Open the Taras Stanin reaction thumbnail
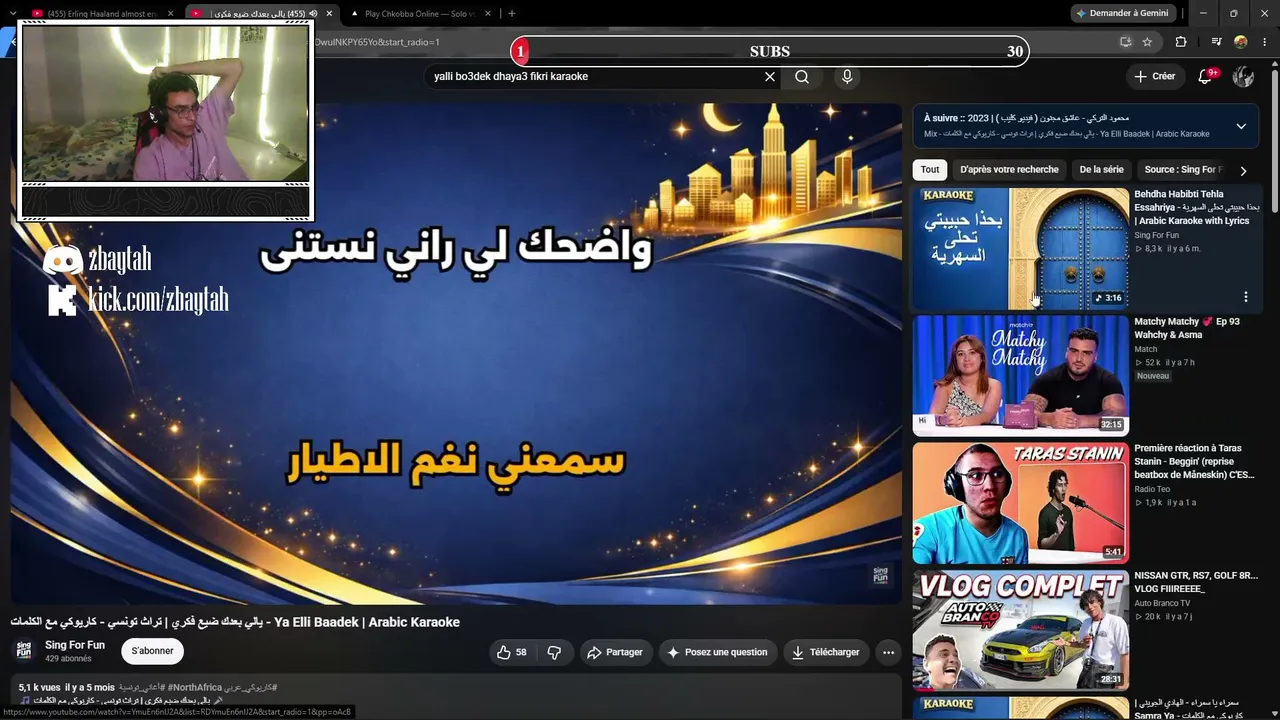The width and height of the screenshot is (1280, 720). (x=1021, y=503)
